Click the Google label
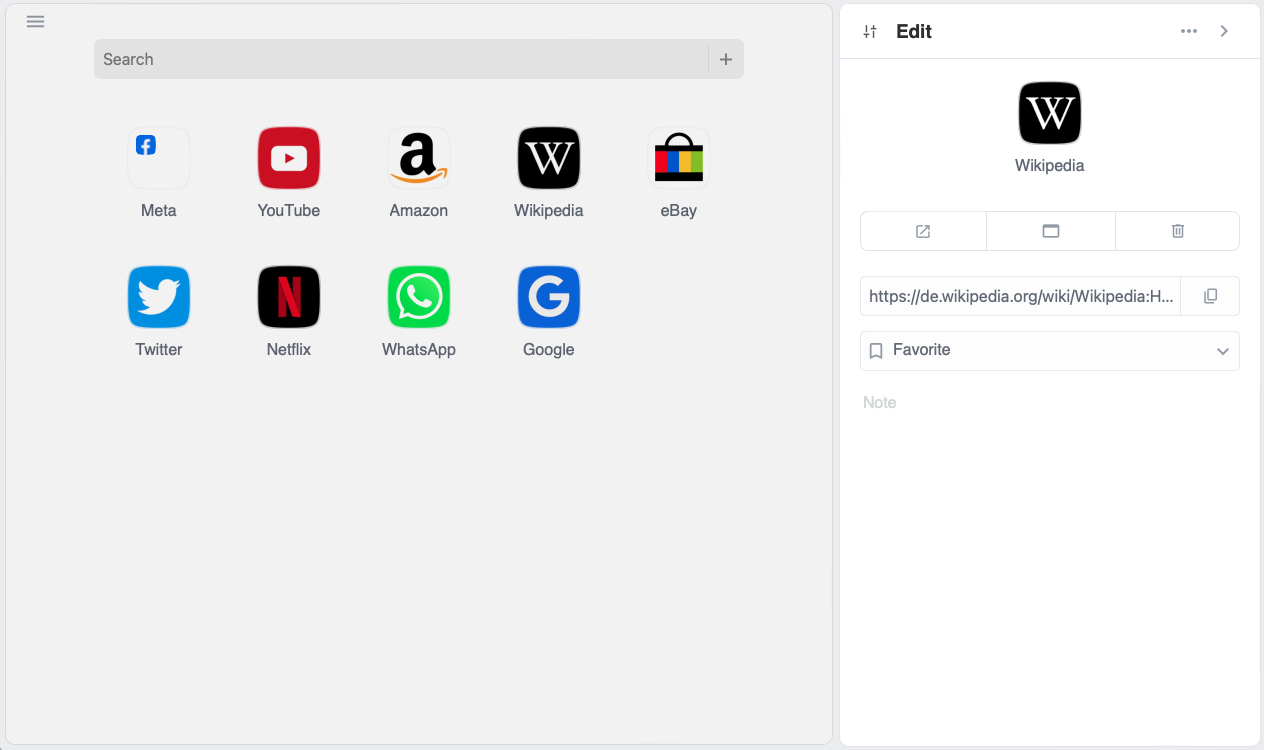1264x750 pixels. point(549,350)
